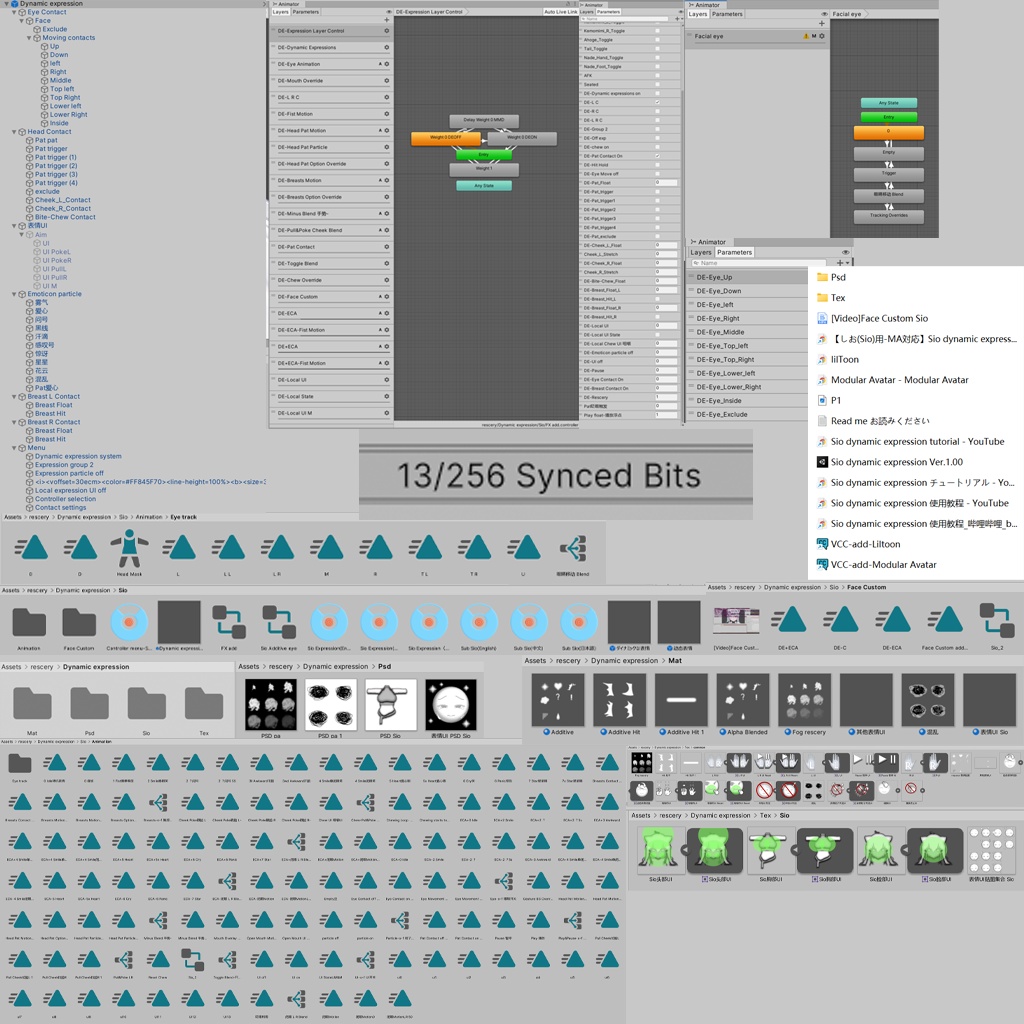Select the Additive material icon
This screenshot has height=1024, width=1024.
[557, 698]
